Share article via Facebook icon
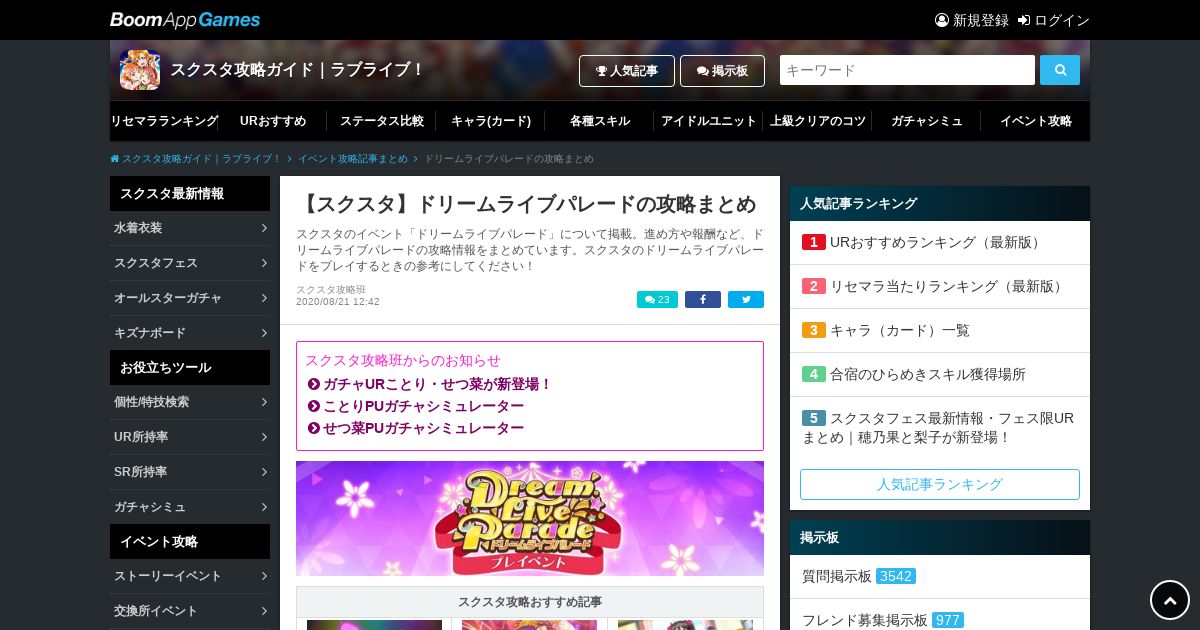The width and height of the screenshot is (1200, 630). (703, 299)
